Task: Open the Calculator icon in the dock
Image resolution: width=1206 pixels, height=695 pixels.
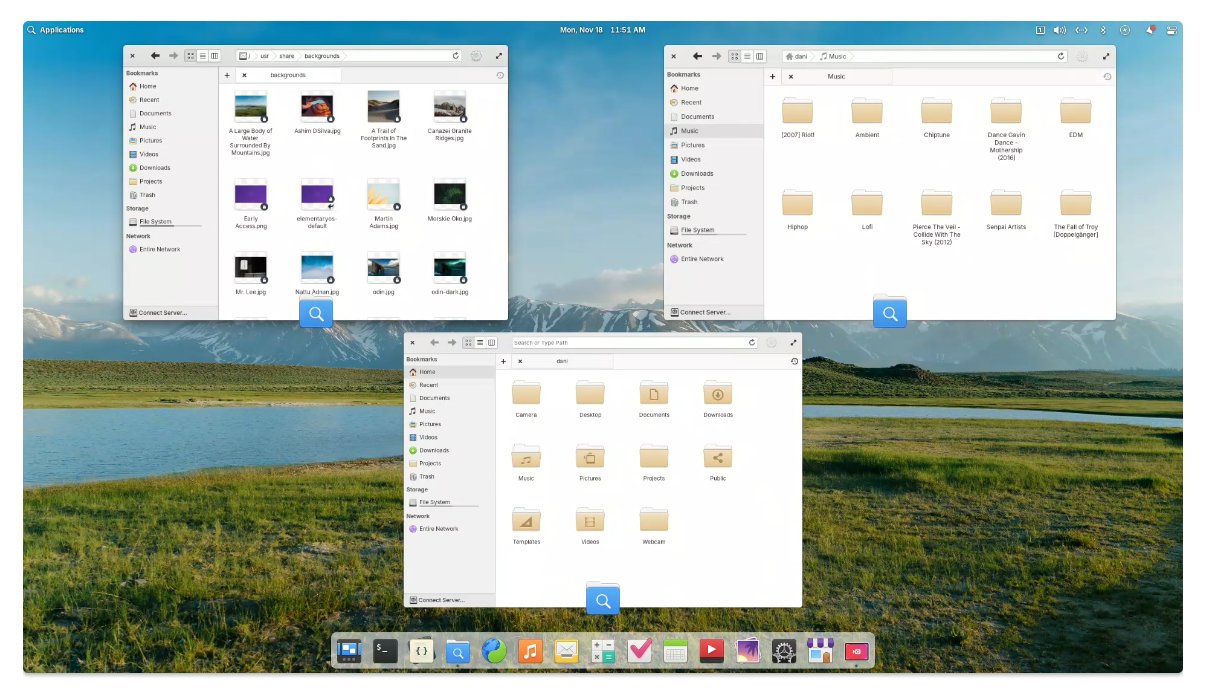Action: (602, 651)
